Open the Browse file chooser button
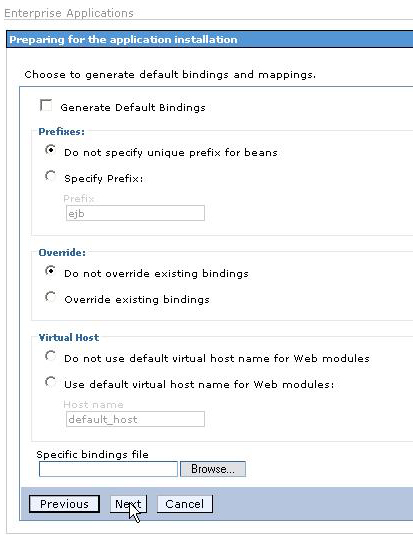This screenshot has height=535, width=413. (x=213, y=469)
